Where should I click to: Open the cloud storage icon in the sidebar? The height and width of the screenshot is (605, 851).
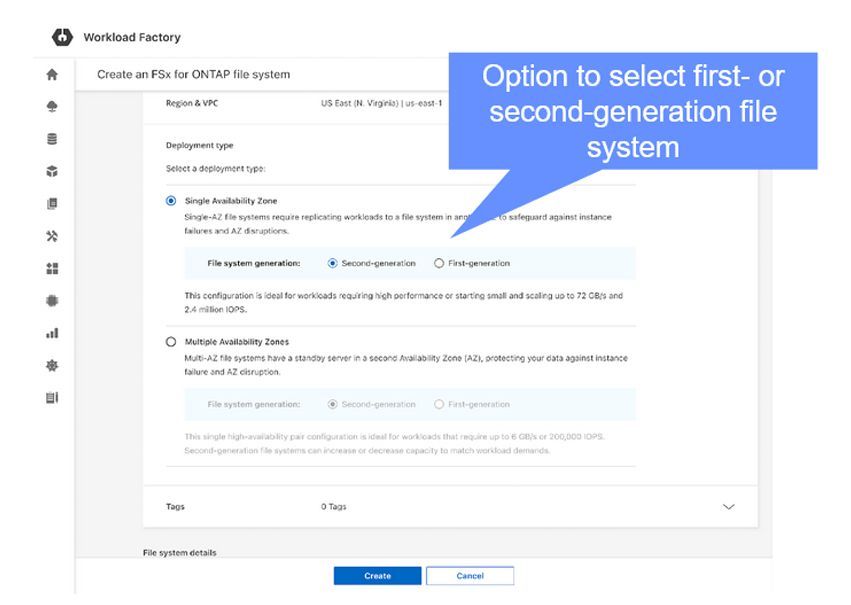coord(52,107)
